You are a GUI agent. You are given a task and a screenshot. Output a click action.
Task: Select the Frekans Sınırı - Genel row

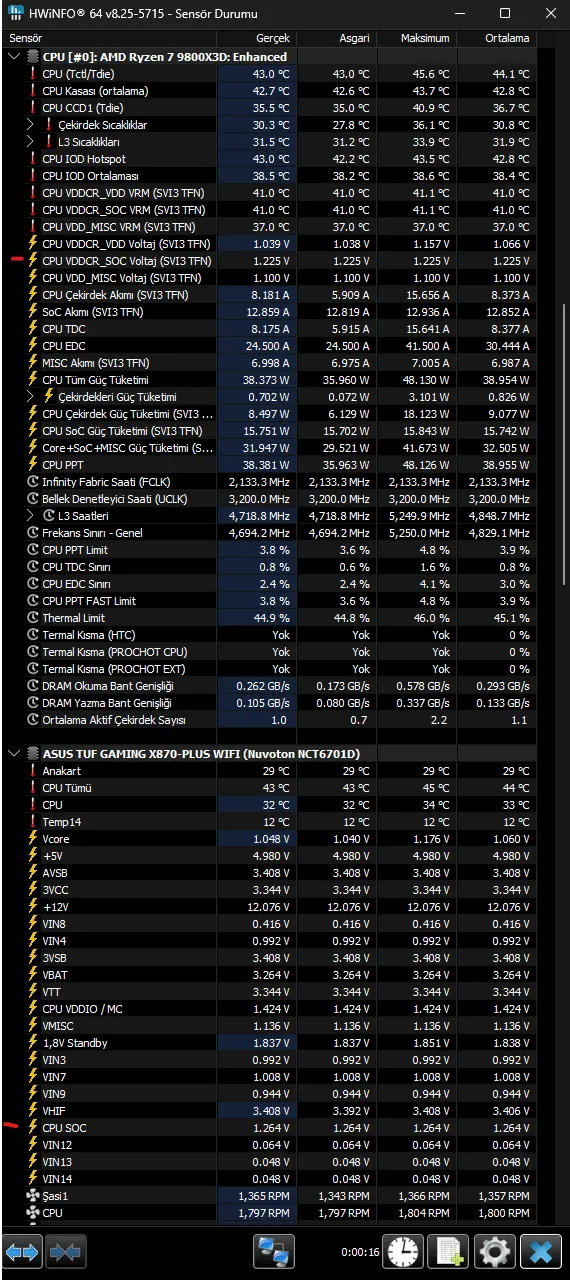[270, 533]
